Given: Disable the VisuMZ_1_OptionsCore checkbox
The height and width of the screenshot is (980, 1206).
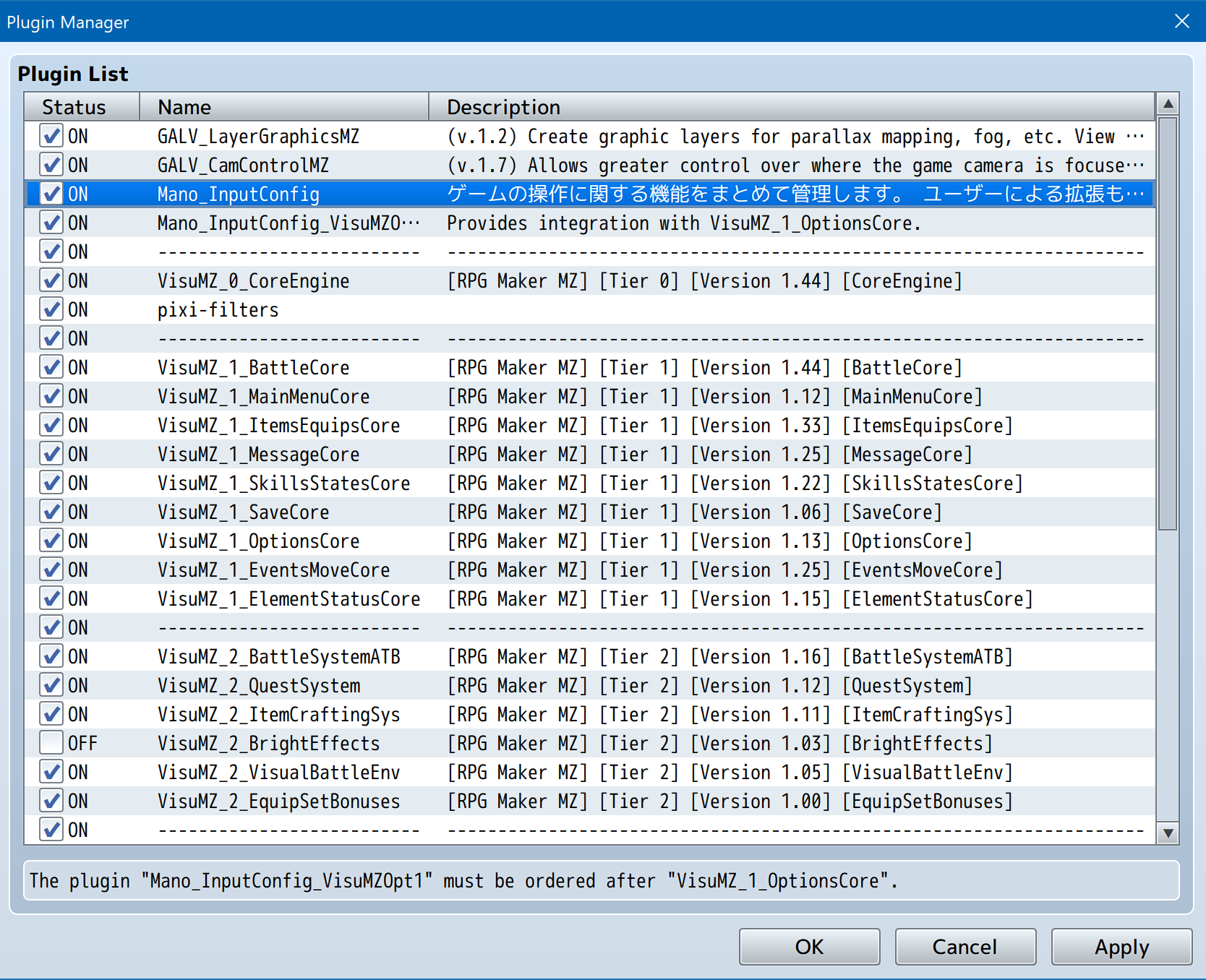Looking at the screenshot, I should click(x=51, y=541).
